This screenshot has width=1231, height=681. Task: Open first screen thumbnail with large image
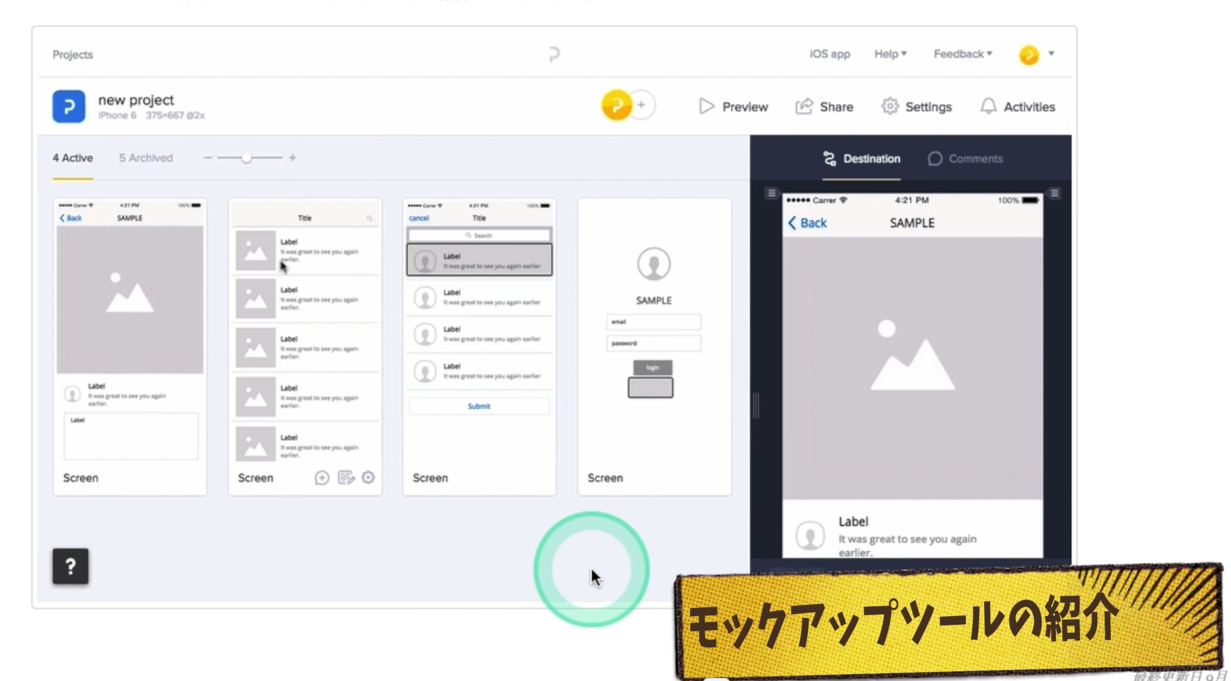pos(130,346)
